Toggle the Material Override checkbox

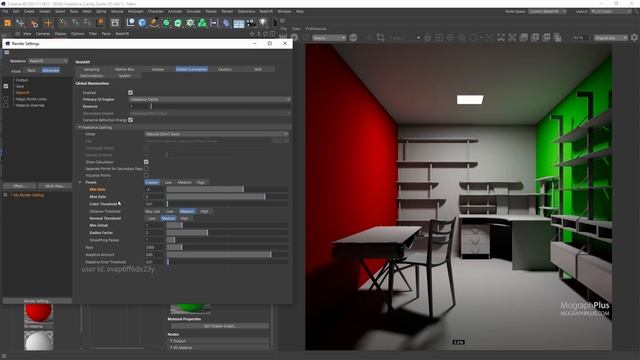coord(6,105)
